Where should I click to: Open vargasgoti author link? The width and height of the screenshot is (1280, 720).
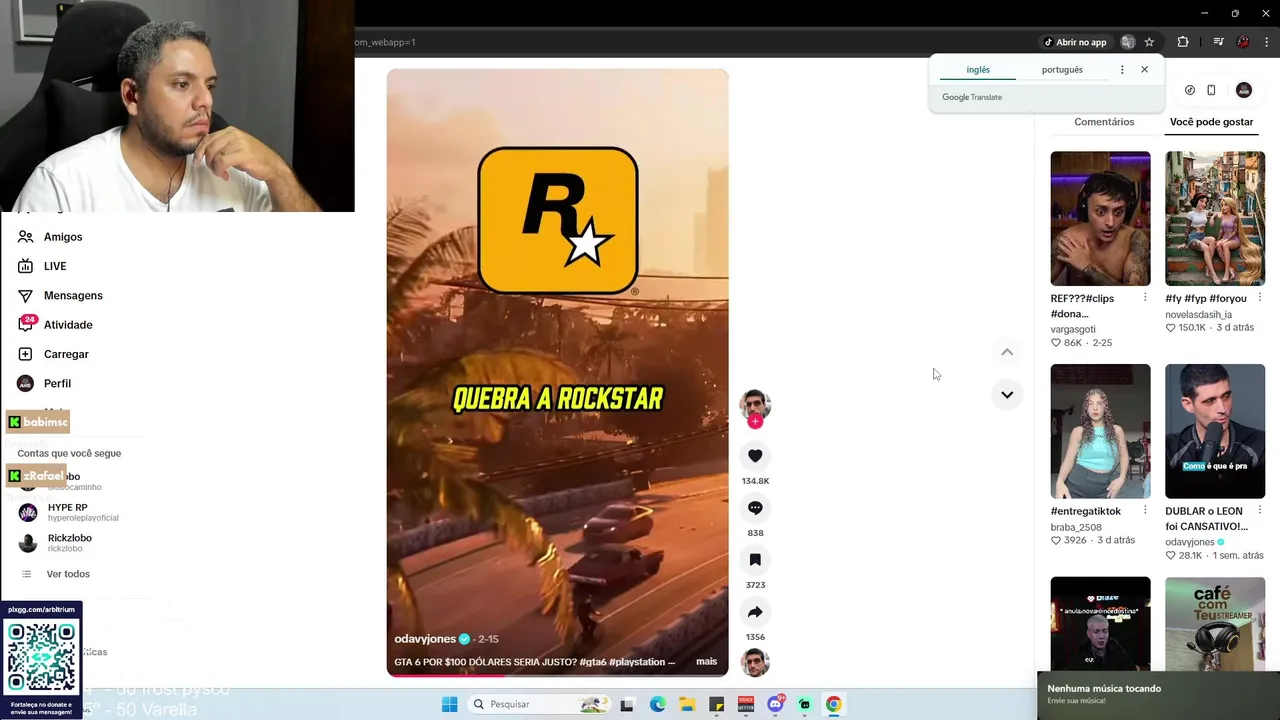pyautogui.click(x=1073, y=329)
